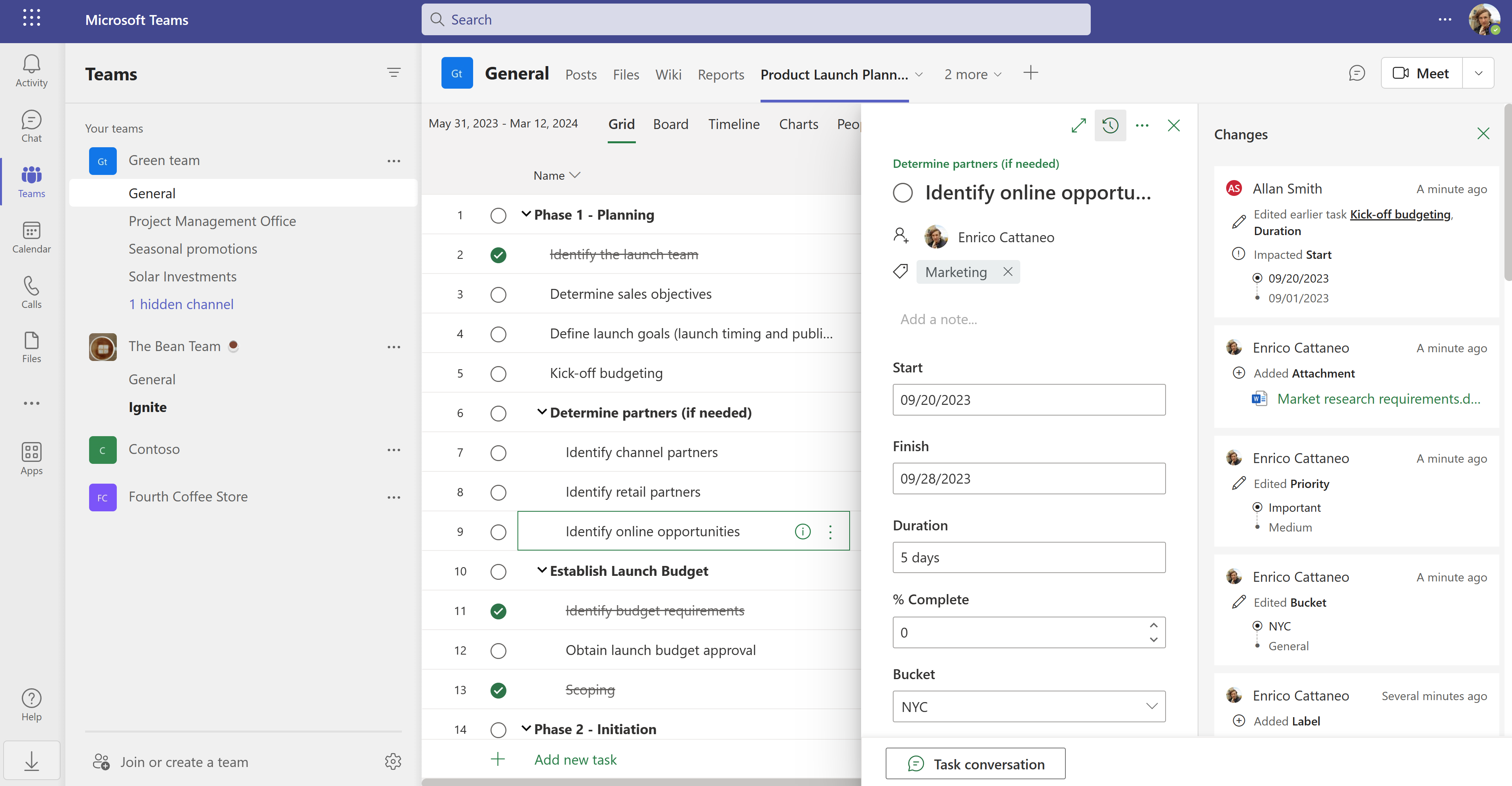Expand the 2 more tabs dropdown
The height and width of the screenshot is (786, 1512).
972,74
